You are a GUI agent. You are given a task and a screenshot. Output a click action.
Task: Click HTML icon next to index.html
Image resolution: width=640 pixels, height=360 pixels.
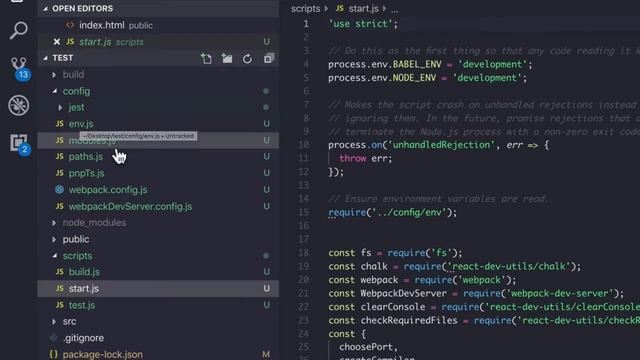tap(70, 25)
